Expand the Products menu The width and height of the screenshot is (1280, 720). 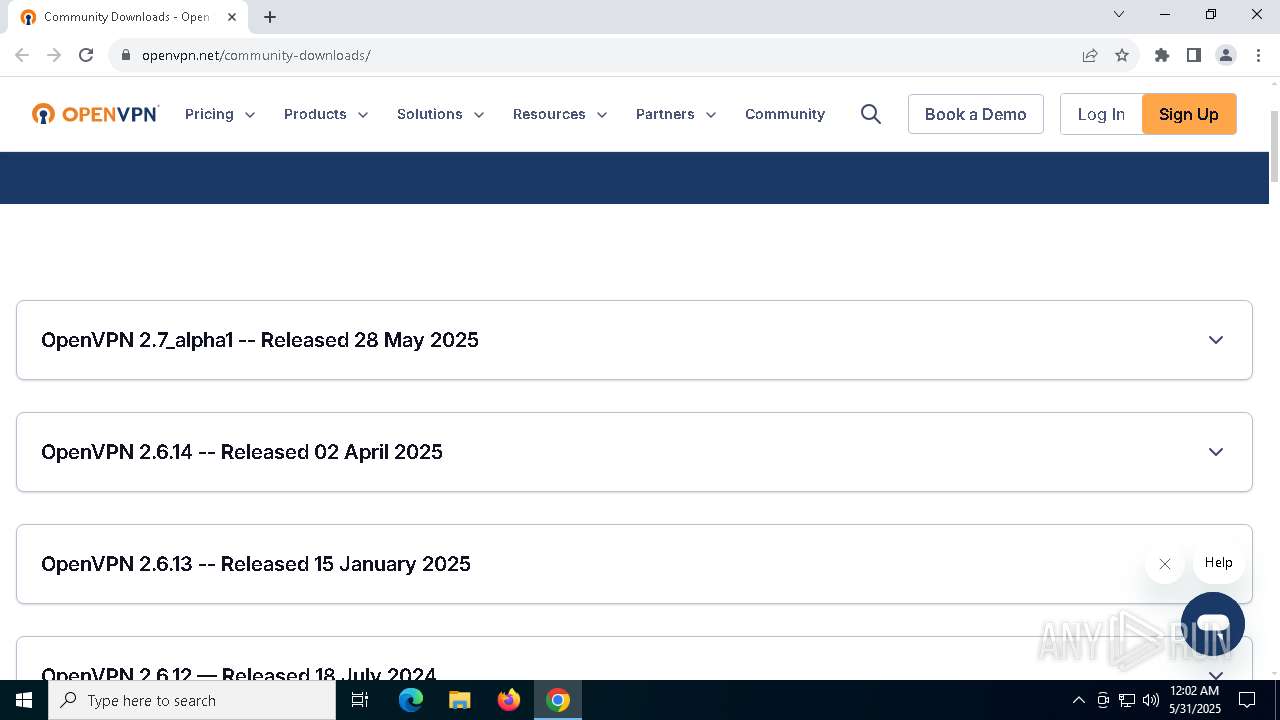point(326,114)
